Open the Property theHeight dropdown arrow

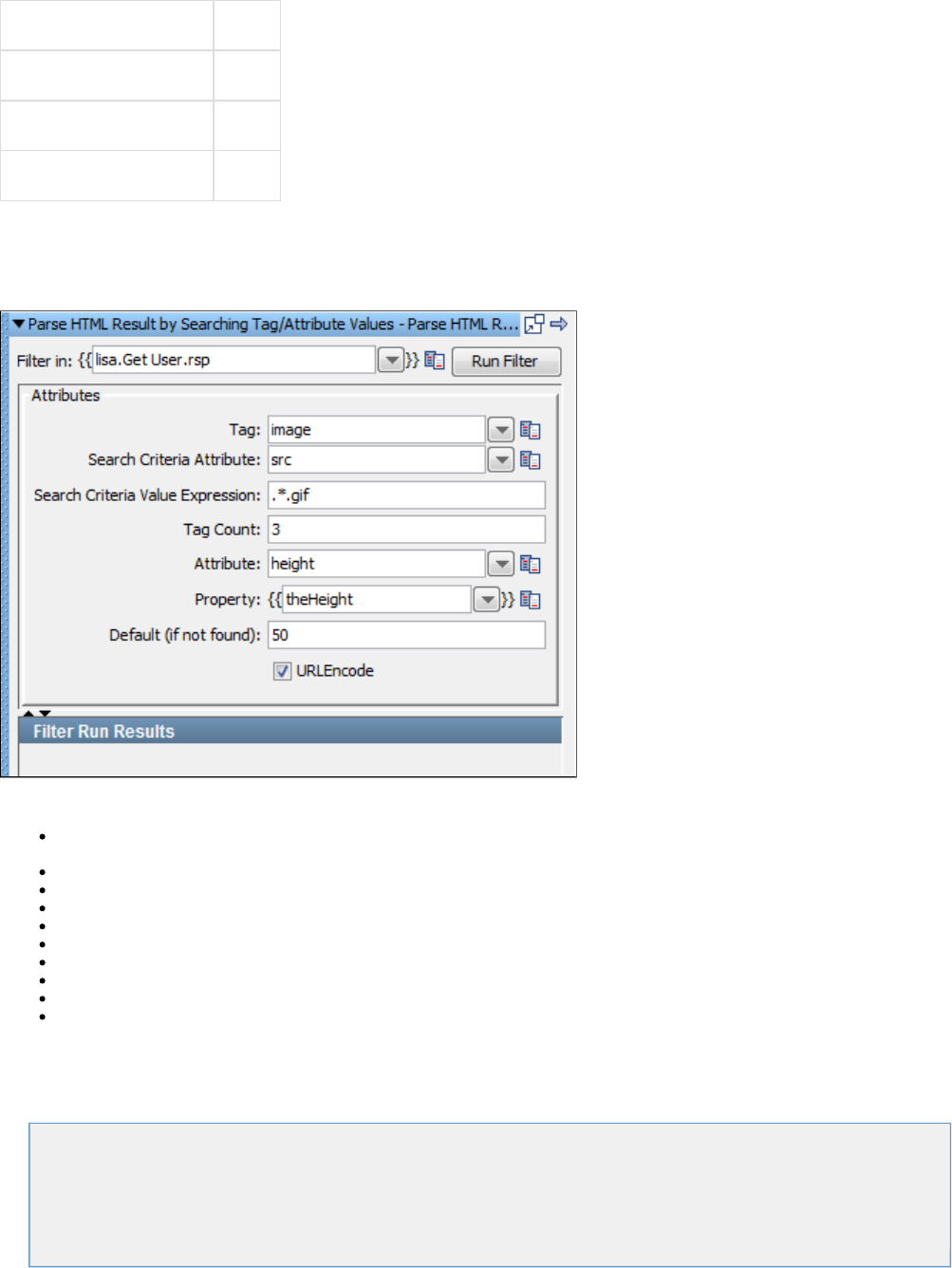click(x=487, y=600)
